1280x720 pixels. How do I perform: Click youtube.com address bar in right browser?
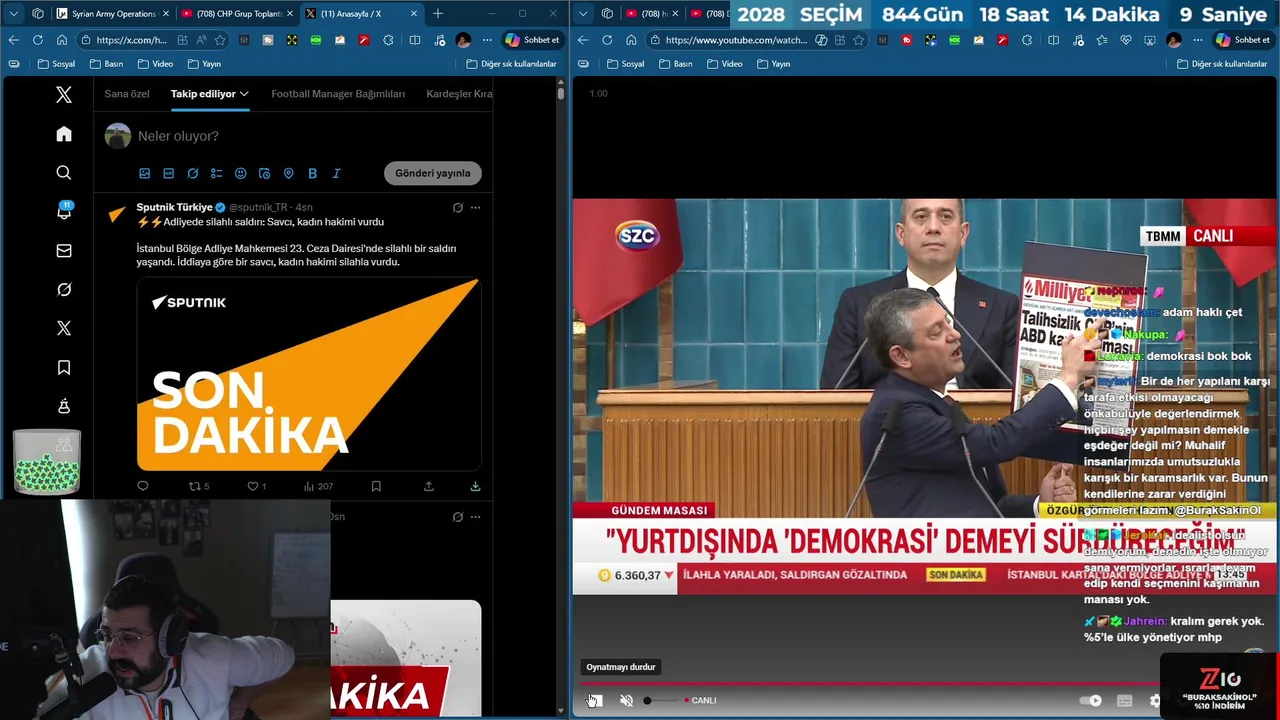[735, 40]
